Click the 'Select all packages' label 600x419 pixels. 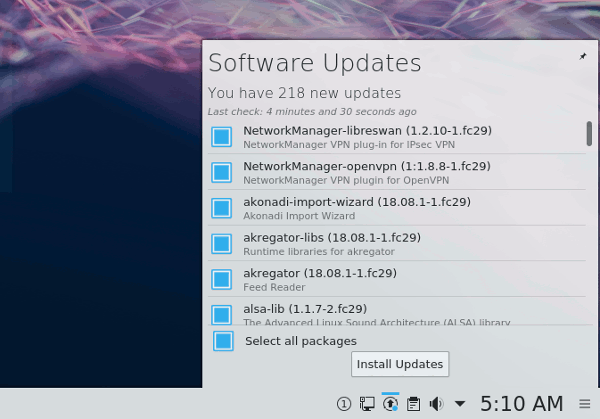coord(301,341)
